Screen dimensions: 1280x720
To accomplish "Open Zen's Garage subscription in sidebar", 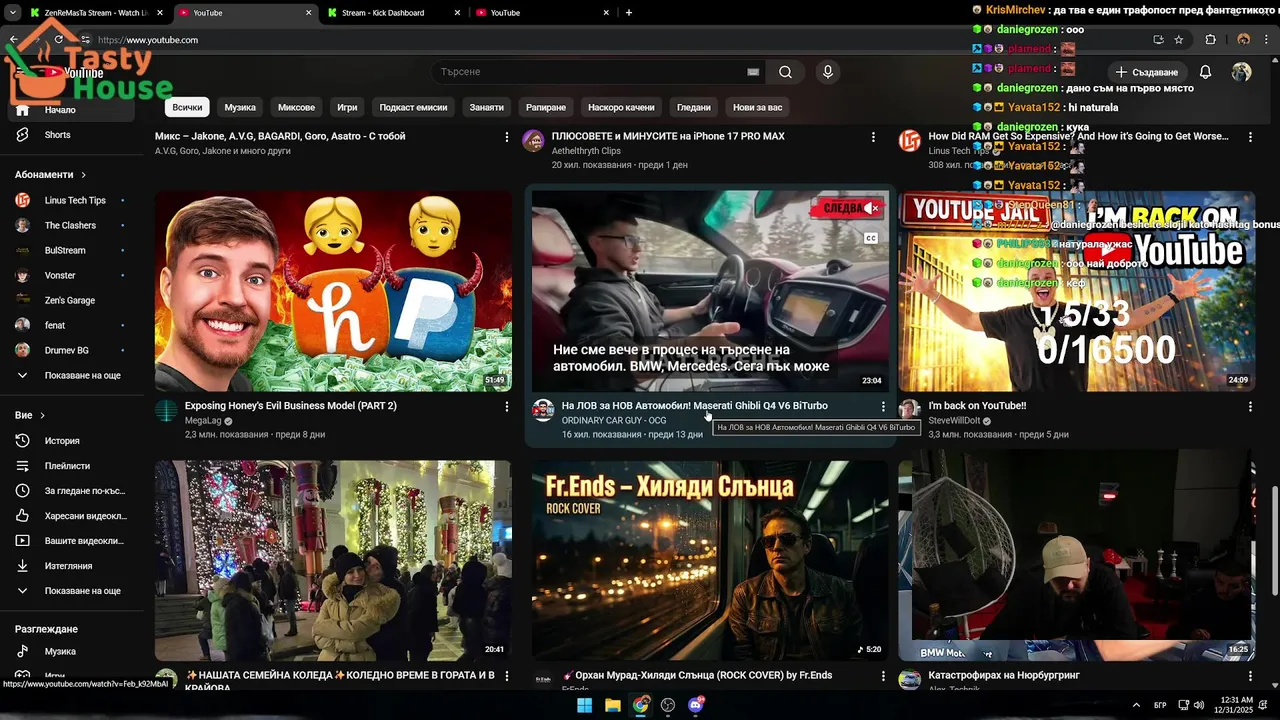I will pyautogui.click(x=70, y=300).
